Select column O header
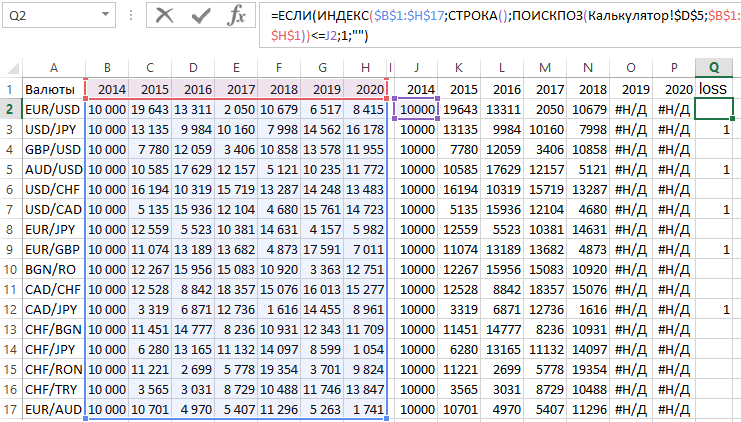The image size is (741, 422). 631,68
